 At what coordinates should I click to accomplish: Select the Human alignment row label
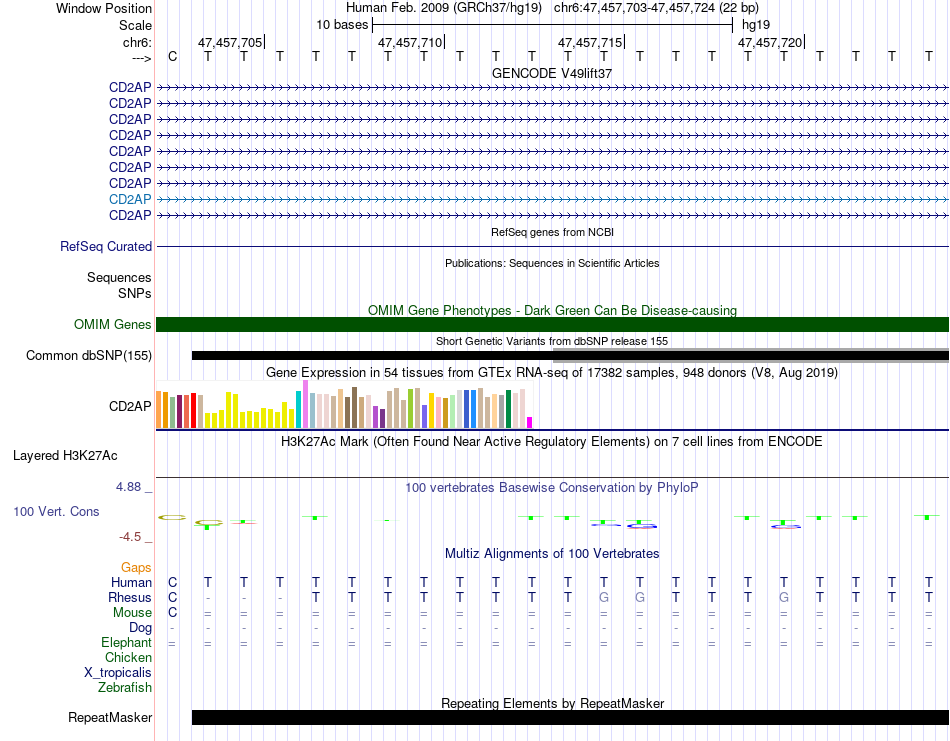[x=131, y=582]
